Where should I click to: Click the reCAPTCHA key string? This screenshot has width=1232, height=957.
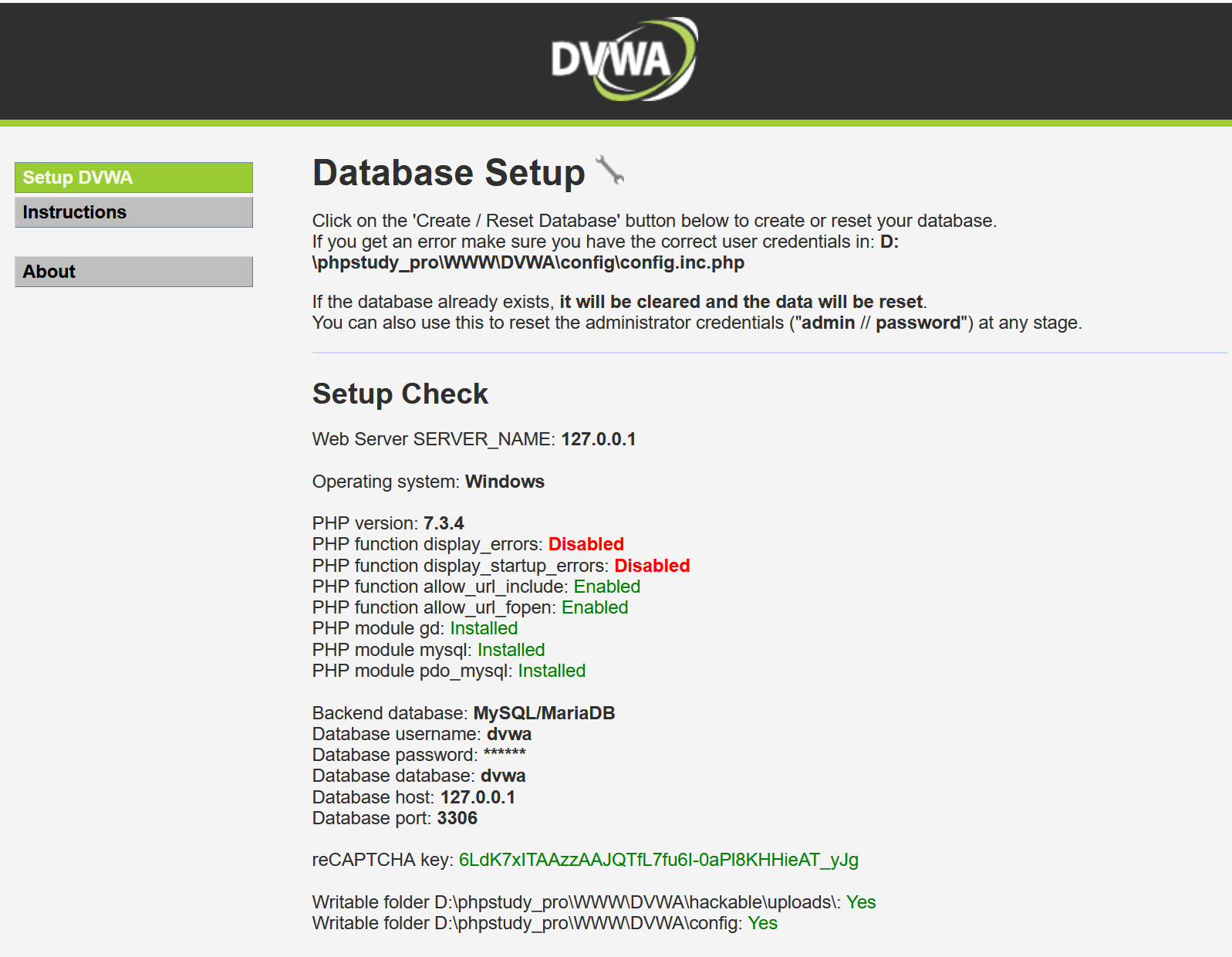pos(659,860)
